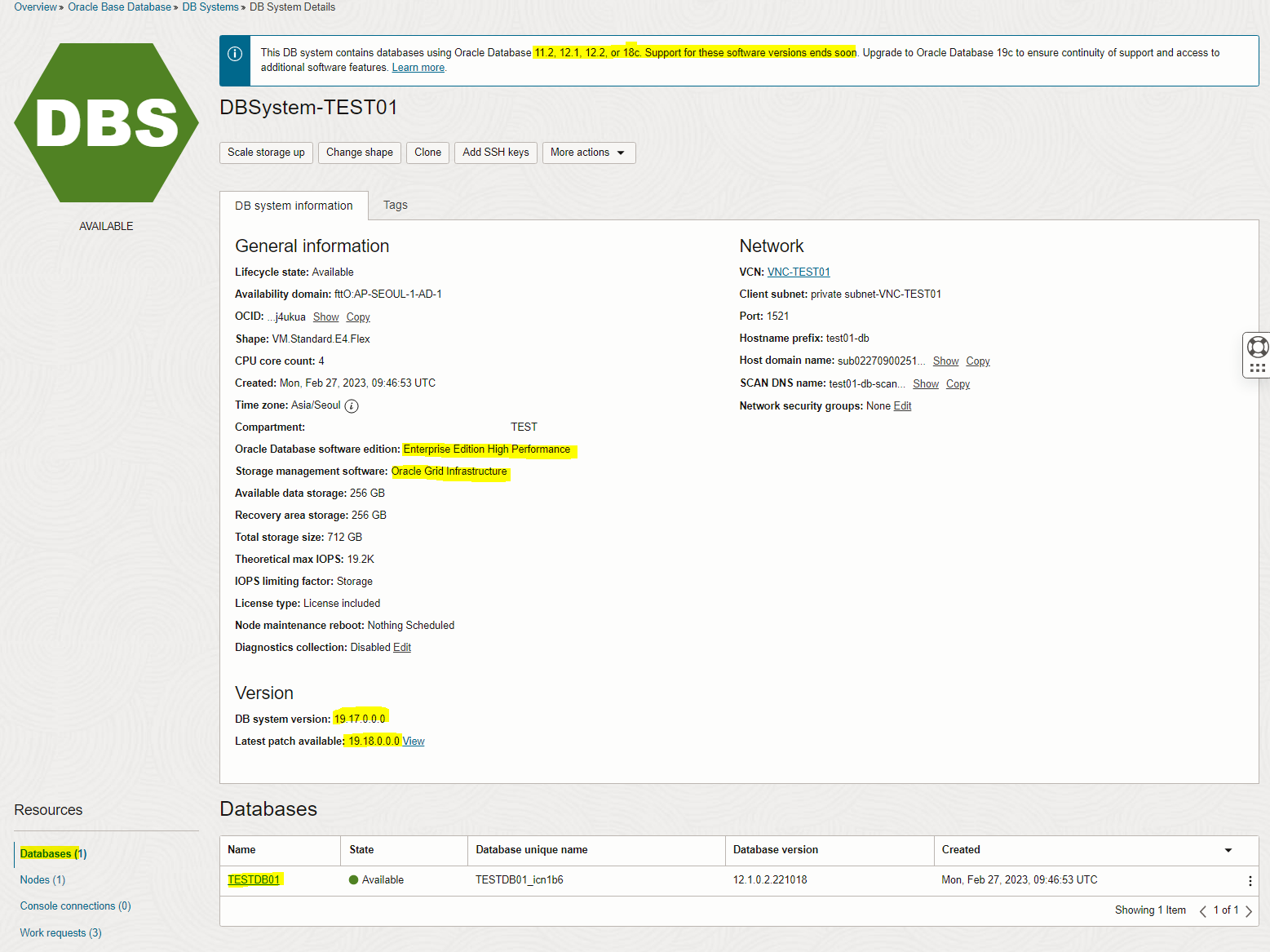Screen dimensions: 1270x952
Task: Click the Time zone info icon
Action: [352, 406]
